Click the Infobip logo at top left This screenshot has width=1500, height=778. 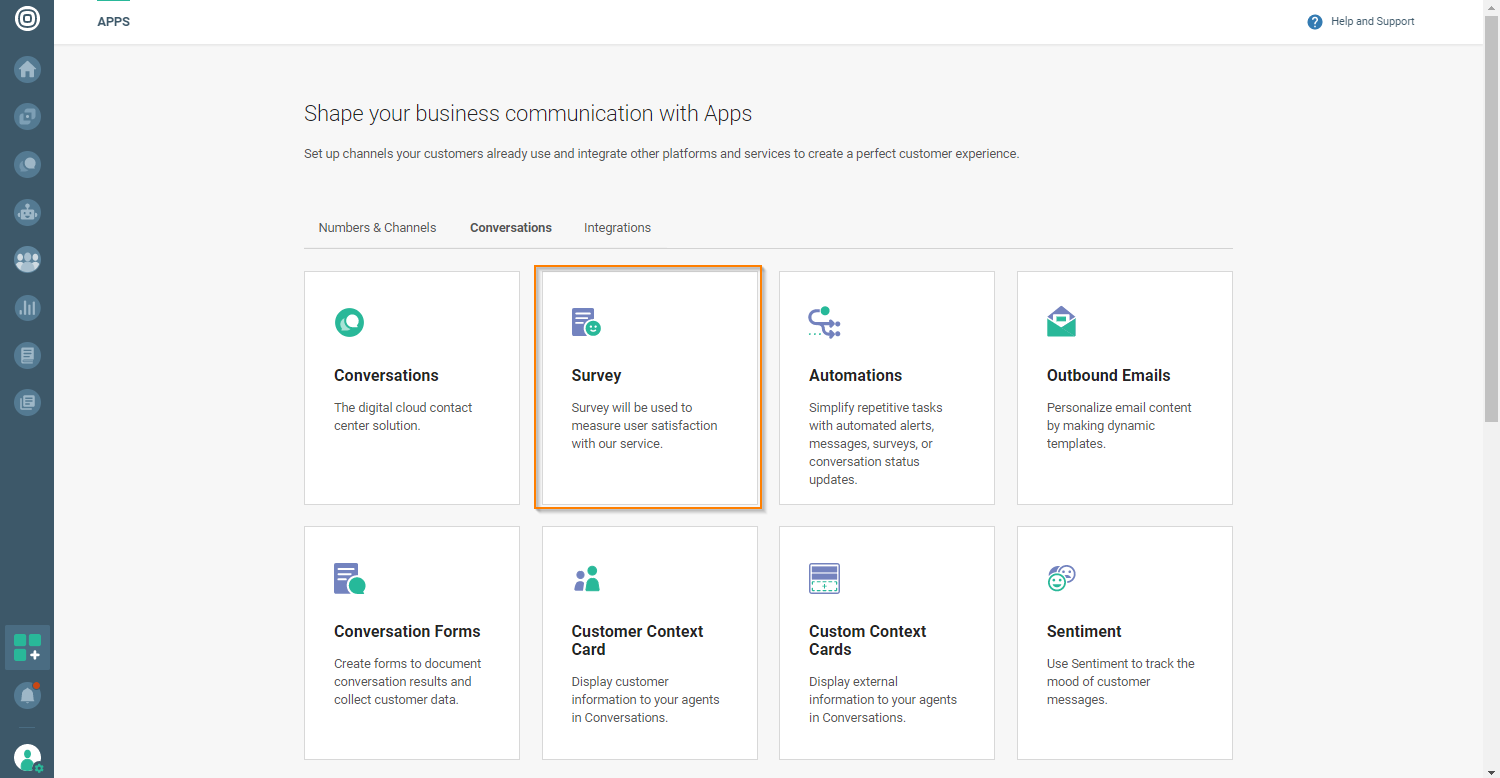[27, 19]
